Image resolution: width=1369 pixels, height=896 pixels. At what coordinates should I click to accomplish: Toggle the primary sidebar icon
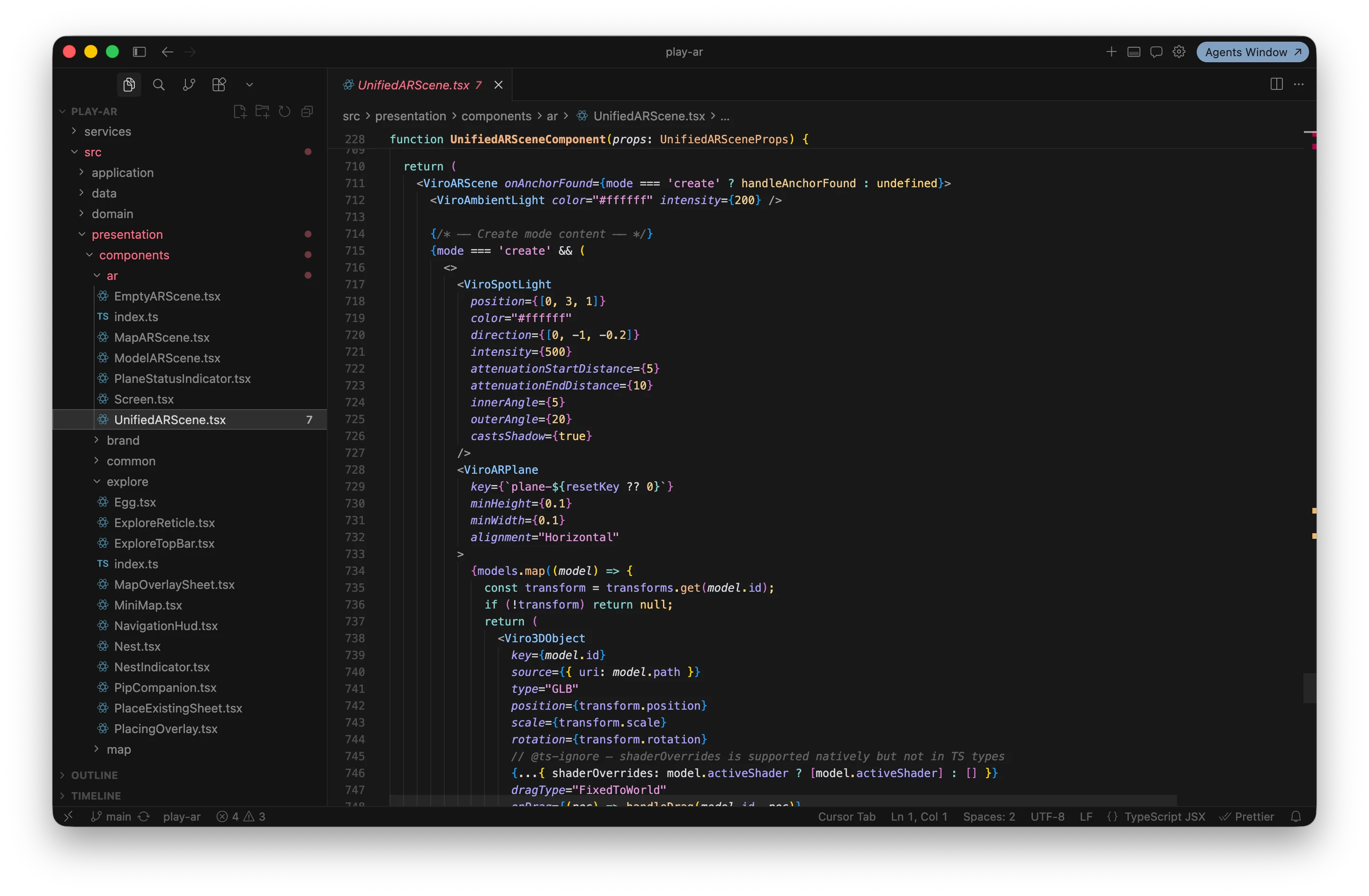point(139,52)
